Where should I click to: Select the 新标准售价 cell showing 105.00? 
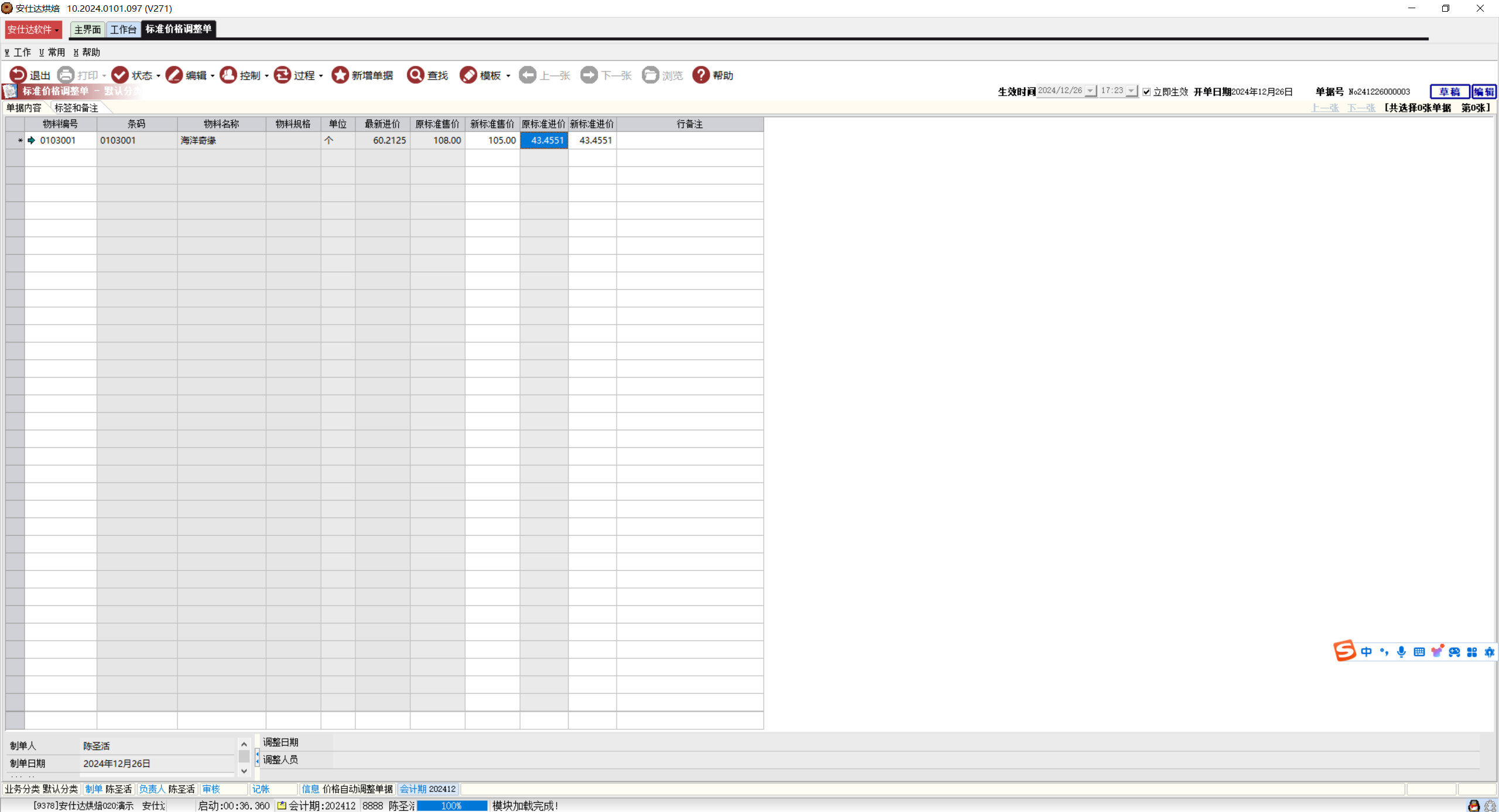(x=492, y=141)
